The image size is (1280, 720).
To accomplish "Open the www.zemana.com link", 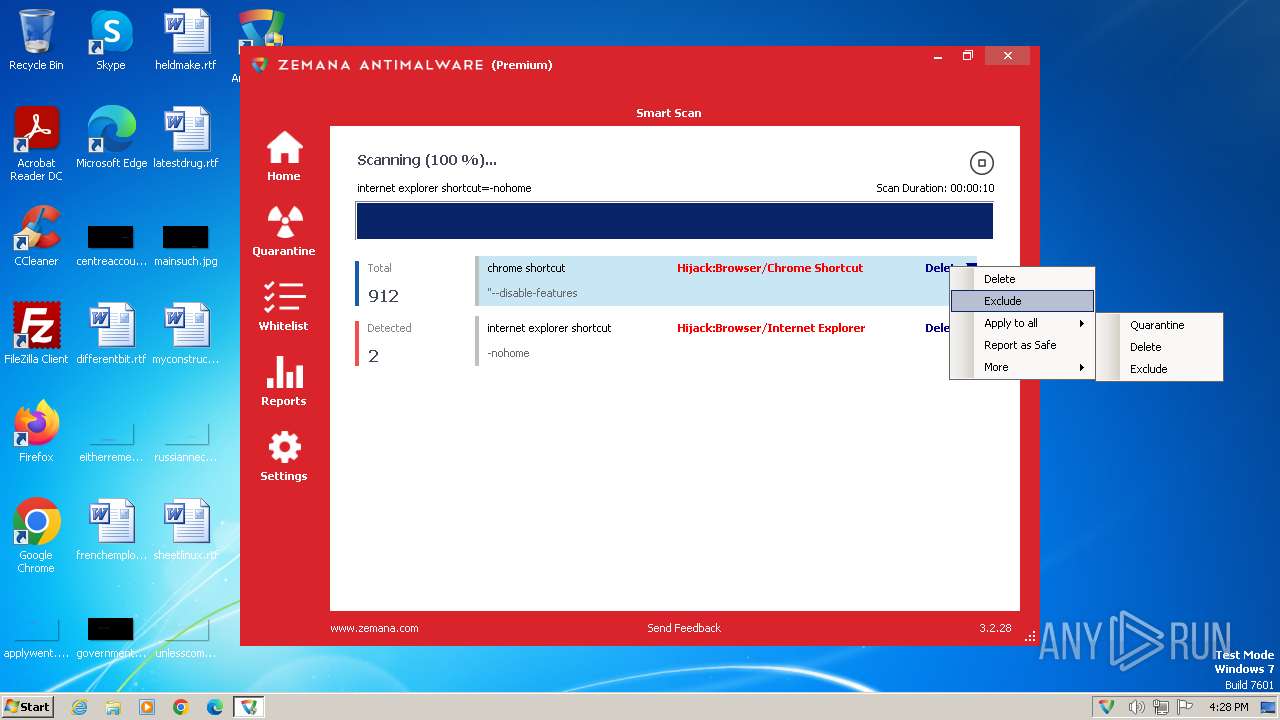I will [x=374, y=628].
